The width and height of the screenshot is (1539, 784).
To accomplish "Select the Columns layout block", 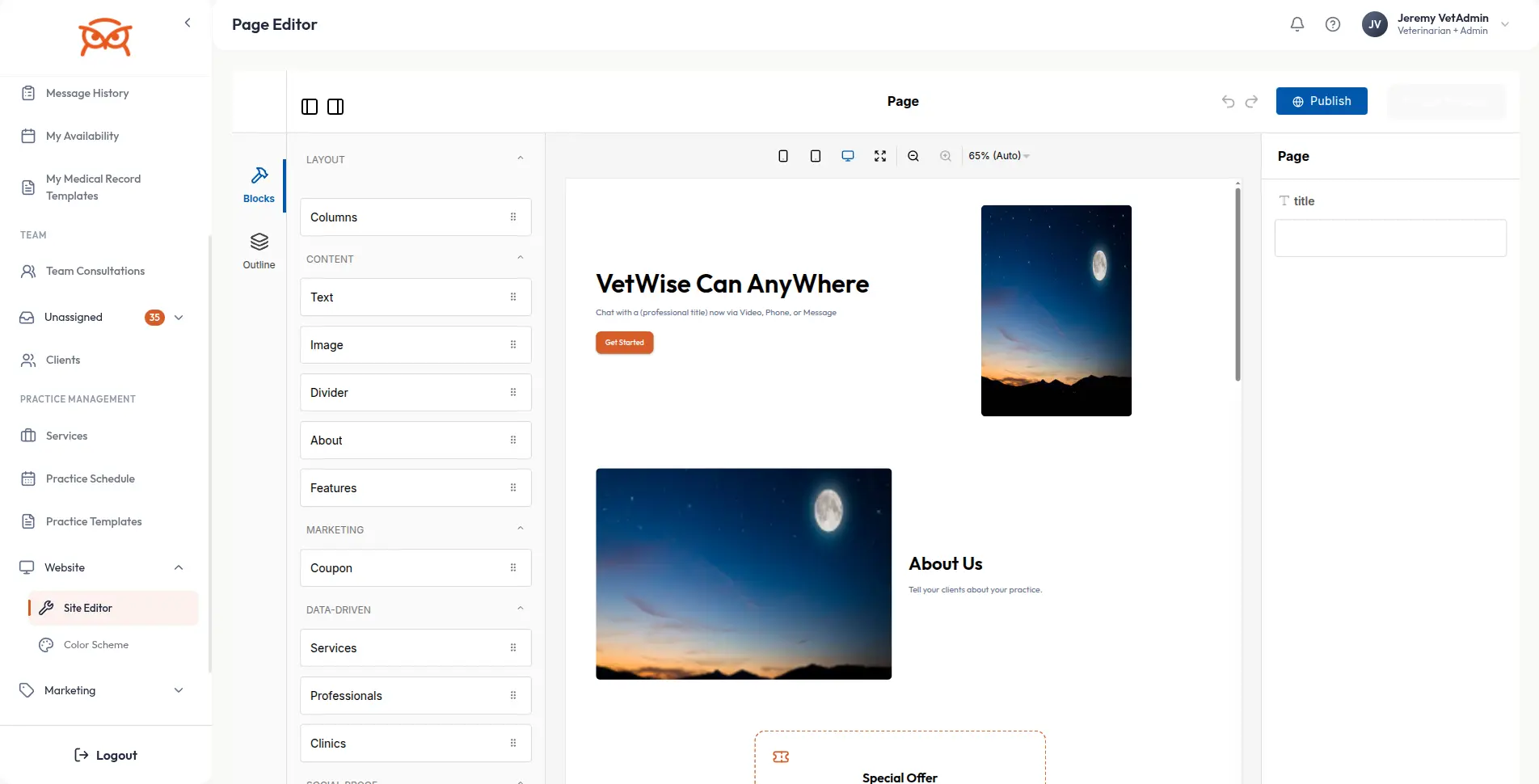I will pos(415,217).
